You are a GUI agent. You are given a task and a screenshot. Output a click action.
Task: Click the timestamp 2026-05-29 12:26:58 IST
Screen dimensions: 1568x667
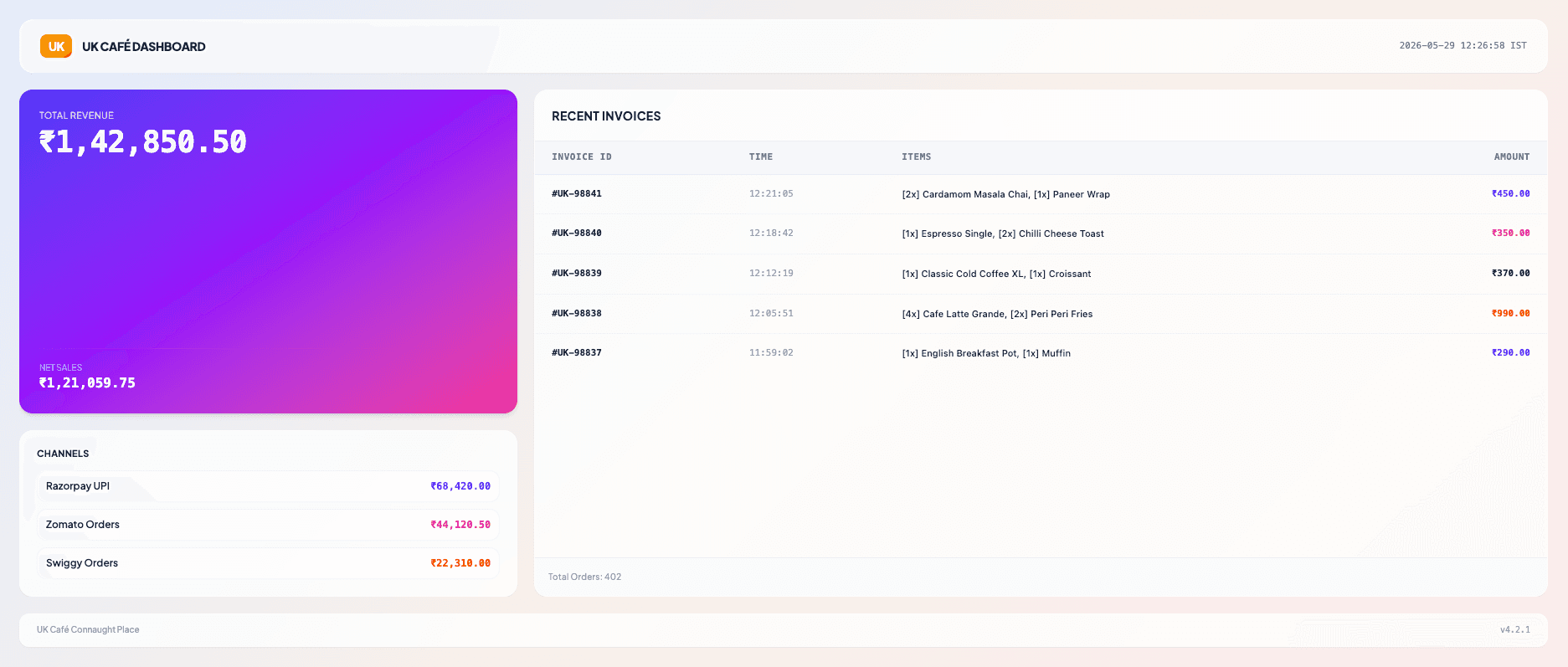tap(1463, 45)
